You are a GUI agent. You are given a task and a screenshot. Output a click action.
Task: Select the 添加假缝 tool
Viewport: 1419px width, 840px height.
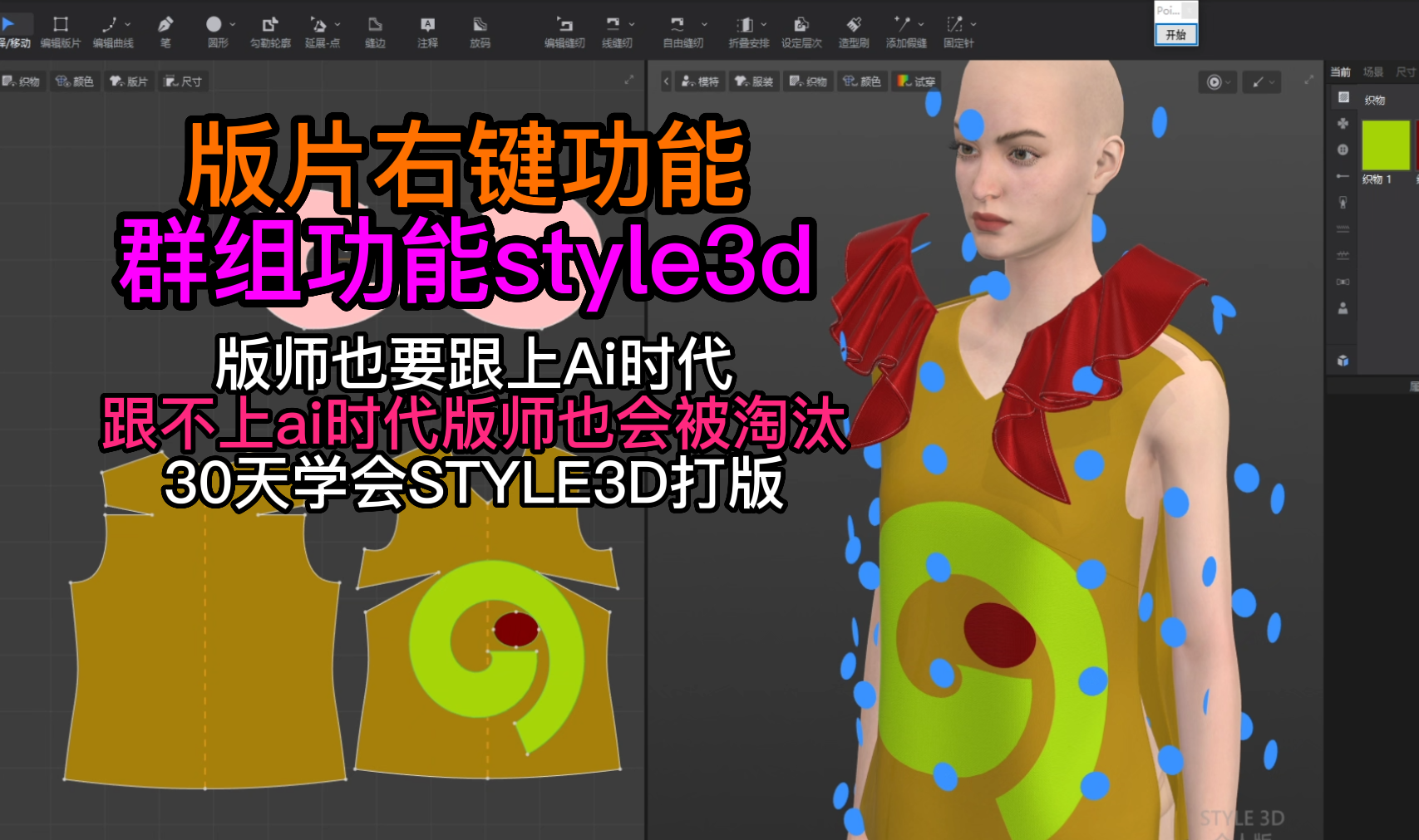906,32
